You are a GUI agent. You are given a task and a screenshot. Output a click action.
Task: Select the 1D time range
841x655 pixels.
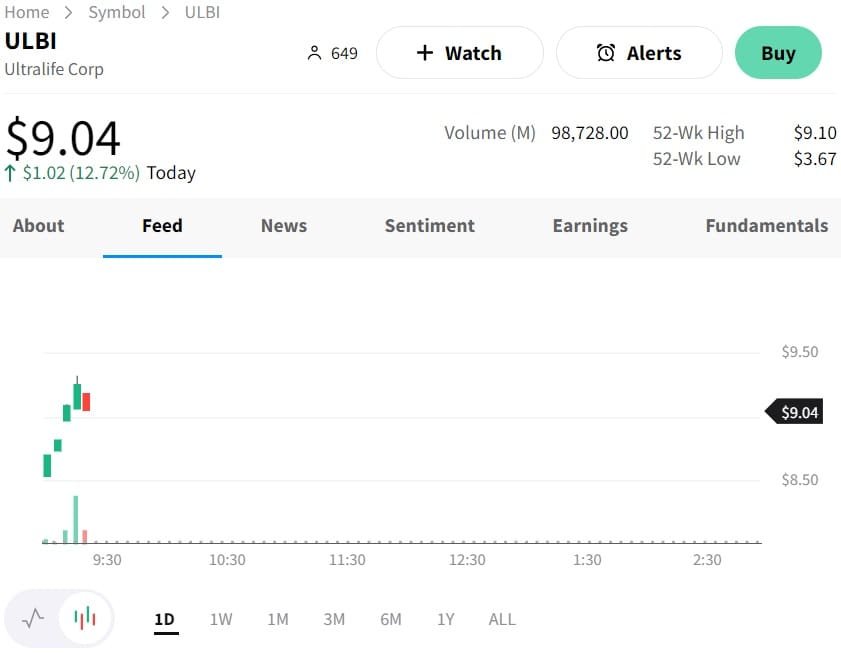(165, 619)
